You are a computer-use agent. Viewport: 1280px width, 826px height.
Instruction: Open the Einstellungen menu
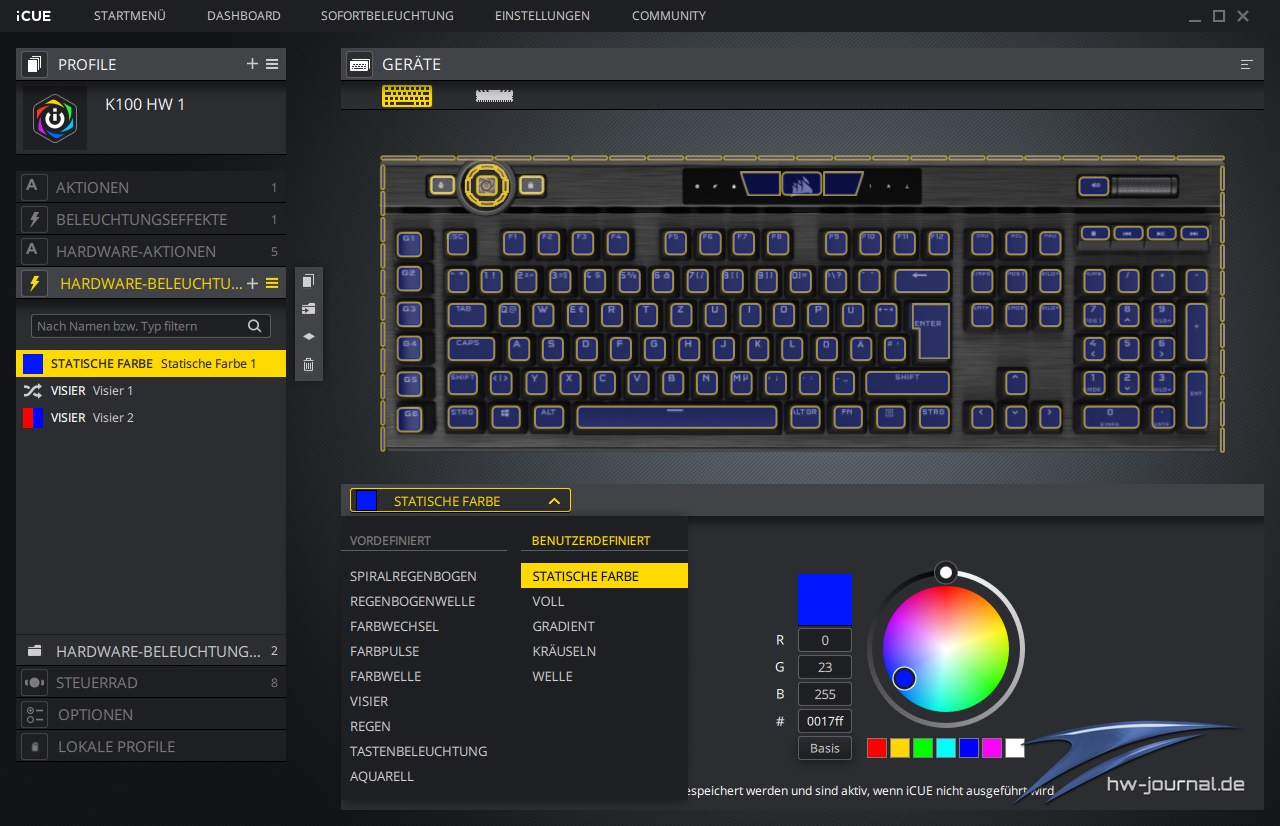click(542, 16)
